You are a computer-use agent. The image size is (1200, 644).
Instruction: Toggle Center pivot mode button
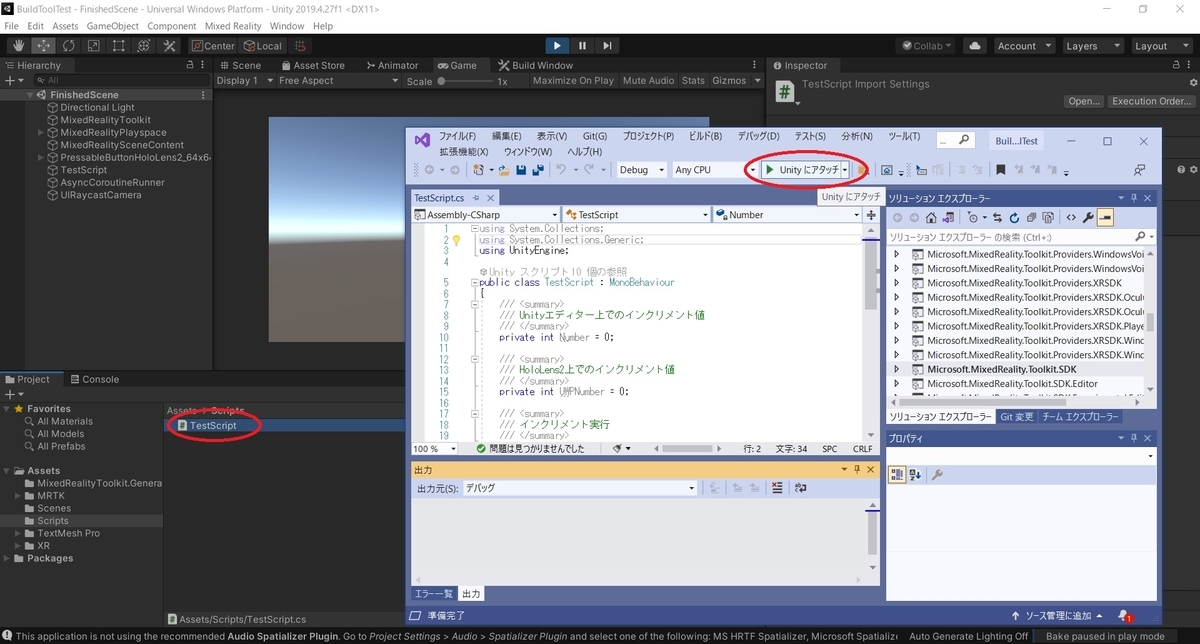click(213, 46)
